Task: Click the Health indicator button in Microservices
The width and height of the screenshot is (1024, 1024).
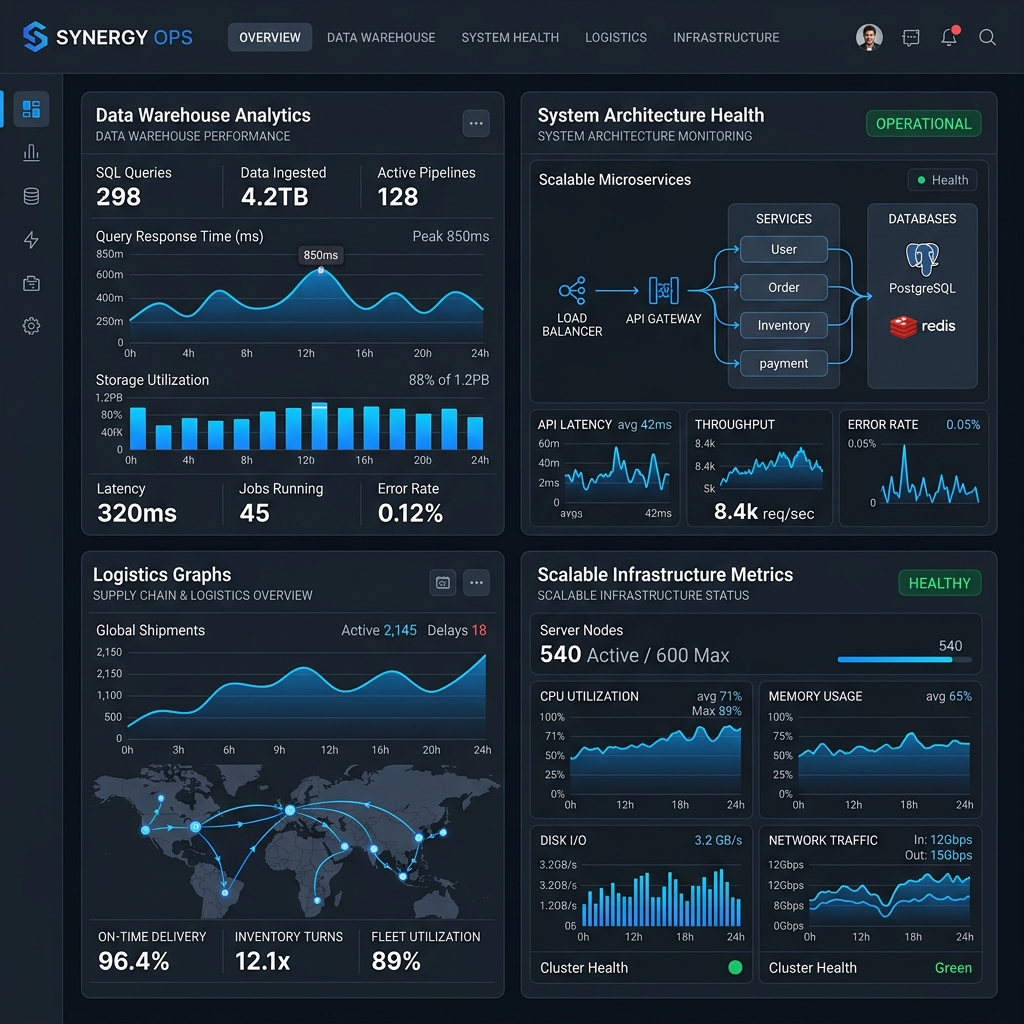Action: pos(942,180)
